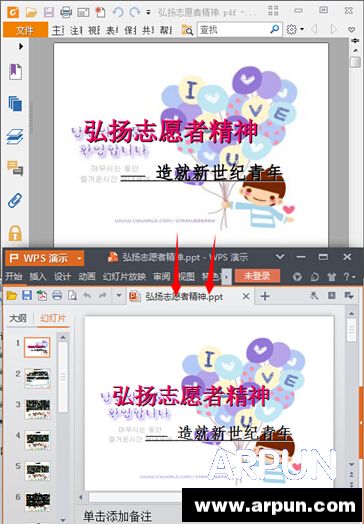Viewport: 364px width, 524px height.
Task: Go to previous search result arrow
Action: point(314,29)
